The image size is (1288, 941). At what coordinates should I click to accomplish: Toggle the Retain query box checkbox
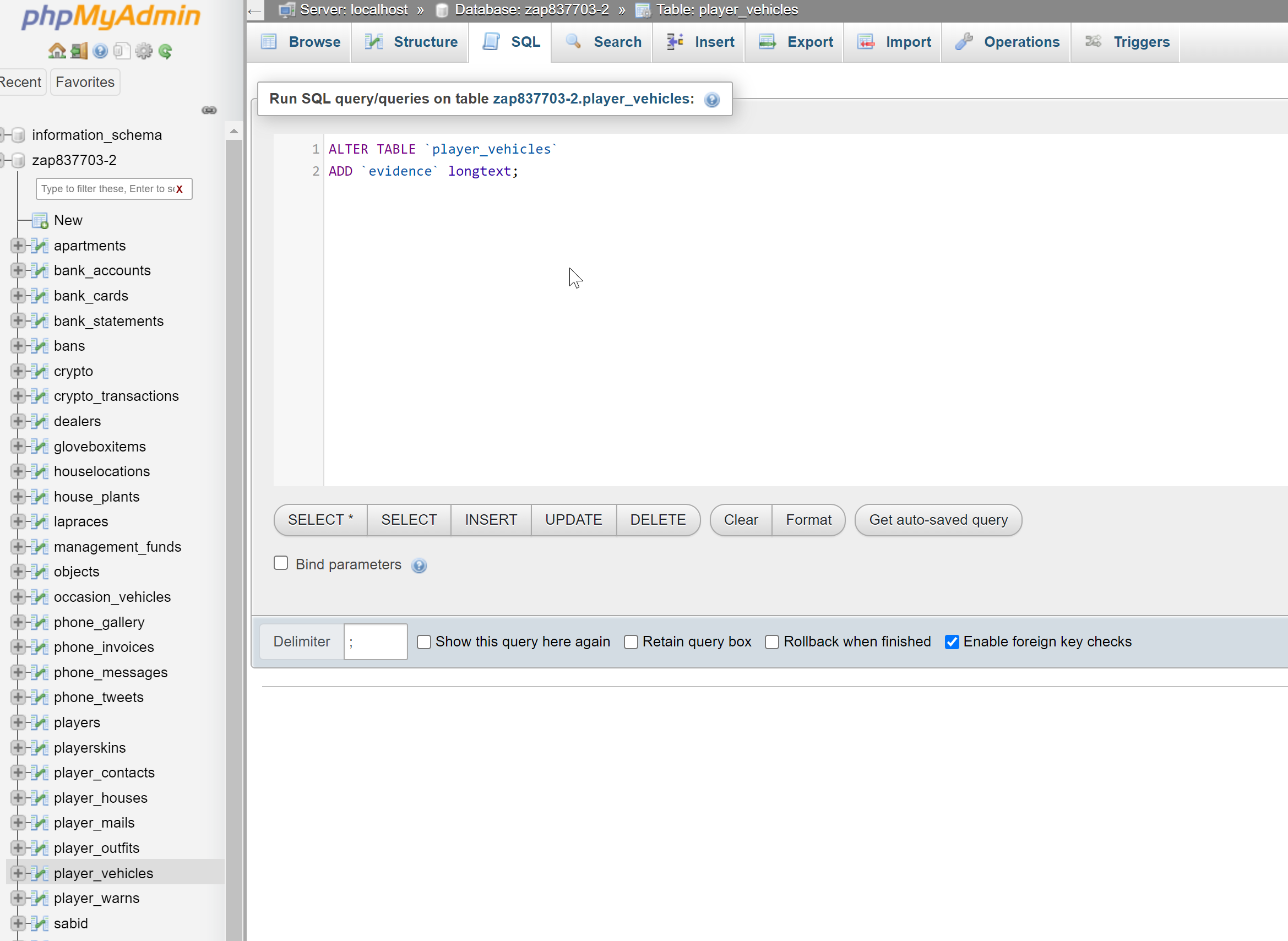click(631, 641)
